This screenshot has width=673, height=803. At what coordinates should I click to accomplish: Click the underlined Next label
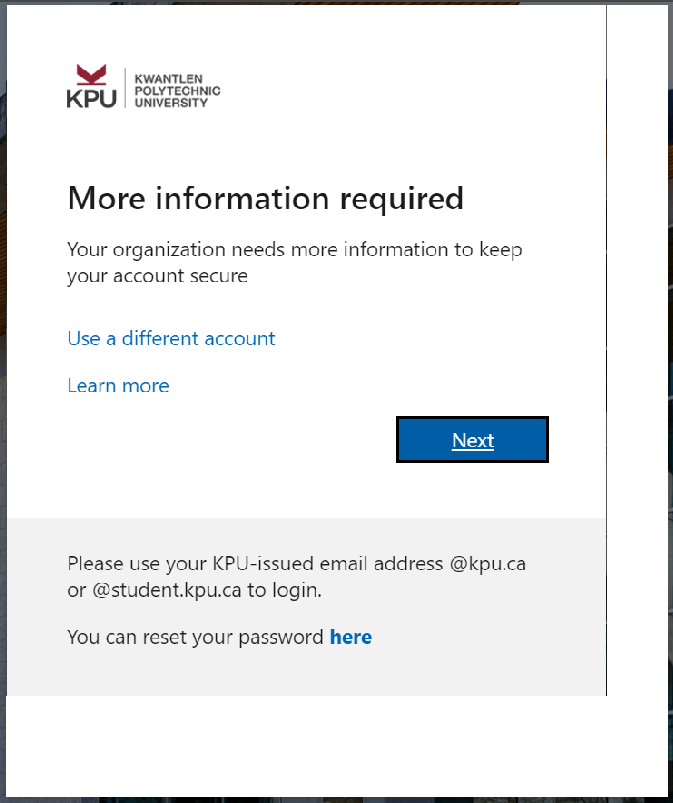click(472, 439)
